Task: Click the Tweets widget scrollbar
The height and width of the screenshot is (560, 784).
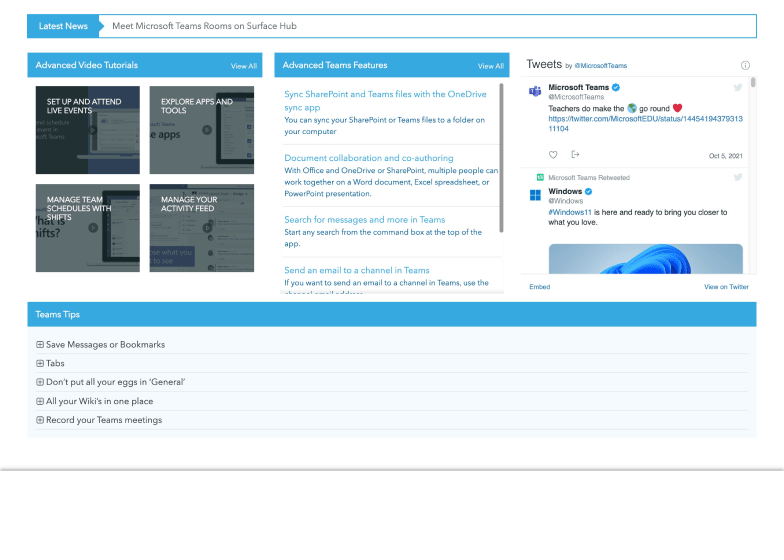Action: click(753, 82)
